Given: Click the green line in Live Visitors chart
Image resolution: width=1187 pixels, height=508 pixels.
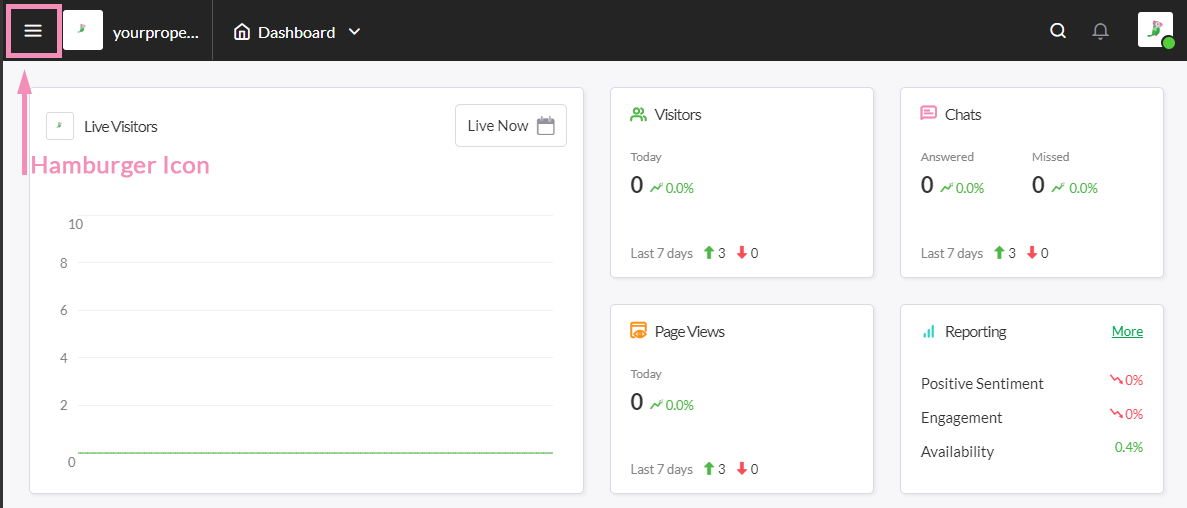Looking at the screenshot, I should (316, 453).
